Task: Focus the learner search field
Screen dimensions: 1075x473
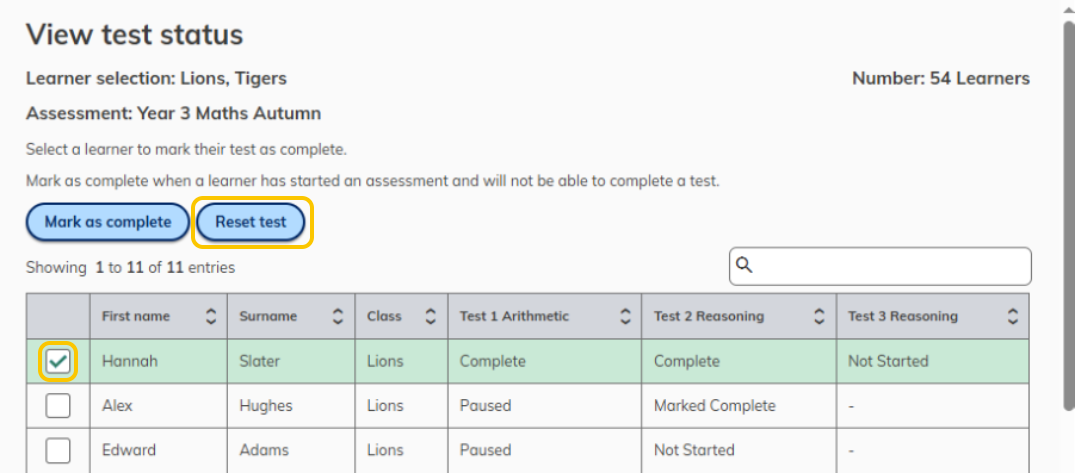Action: (880, 266)
